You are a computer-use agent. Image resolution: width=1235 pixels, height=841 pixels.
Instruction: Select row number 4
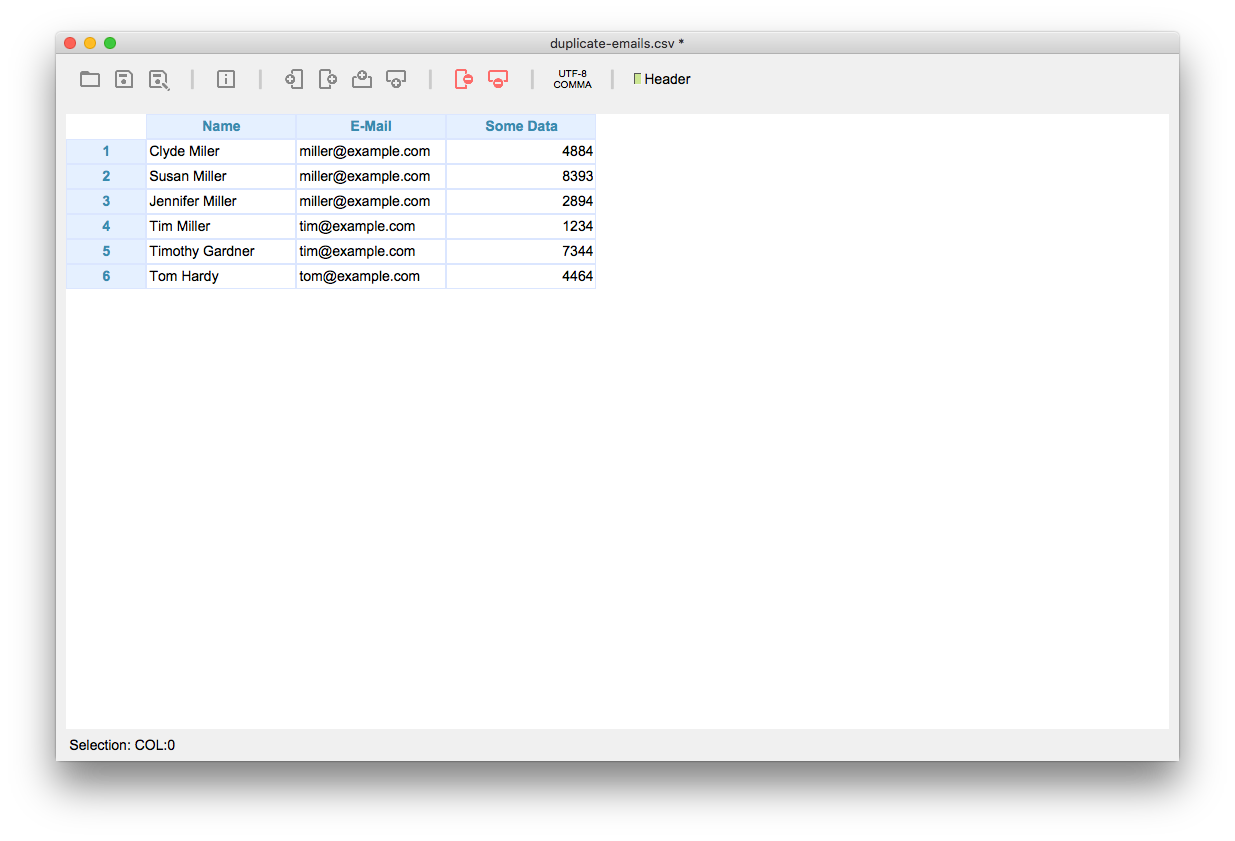pos(106,226)
